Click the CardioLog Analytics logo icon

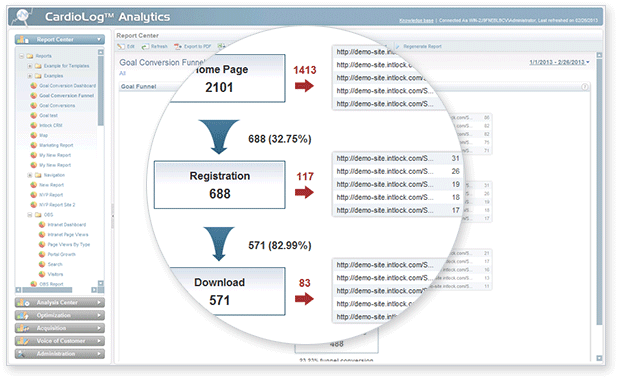(x=22, y=16)
